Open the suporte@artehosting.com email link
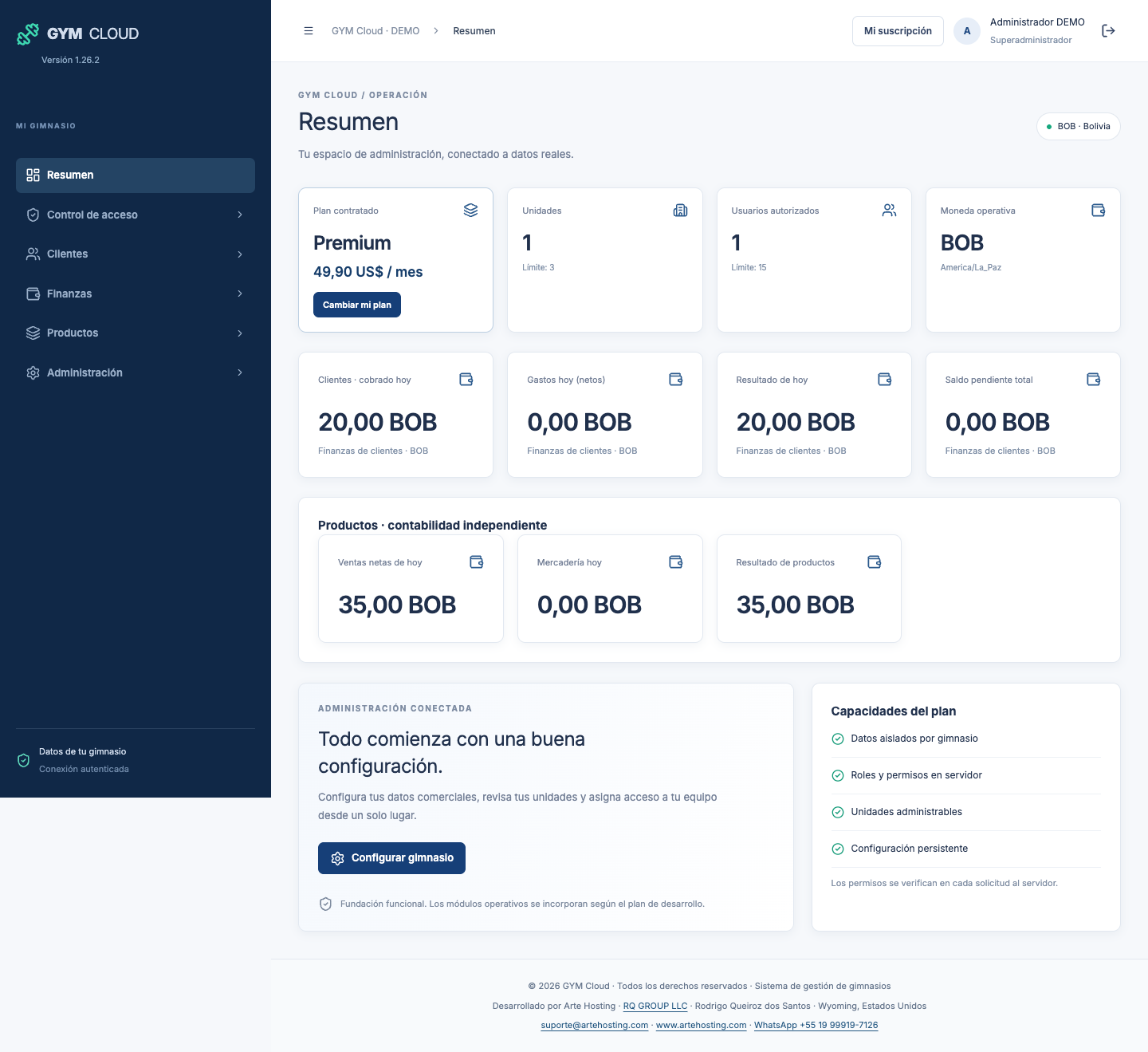Viewport: 1148px width, 1052px height. click(x=595, y=1026)
